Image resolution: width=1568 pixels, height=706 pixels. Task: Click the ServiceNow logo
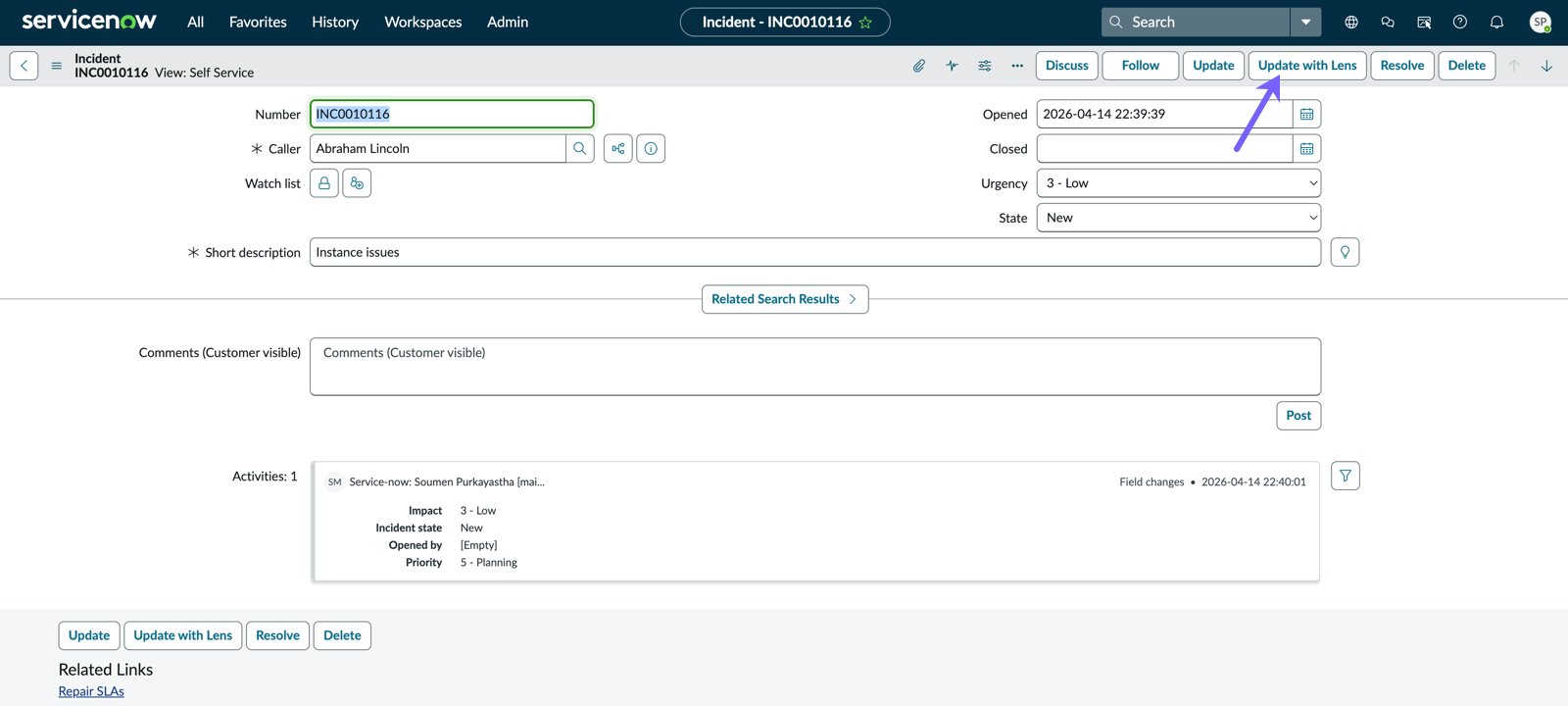89,21
